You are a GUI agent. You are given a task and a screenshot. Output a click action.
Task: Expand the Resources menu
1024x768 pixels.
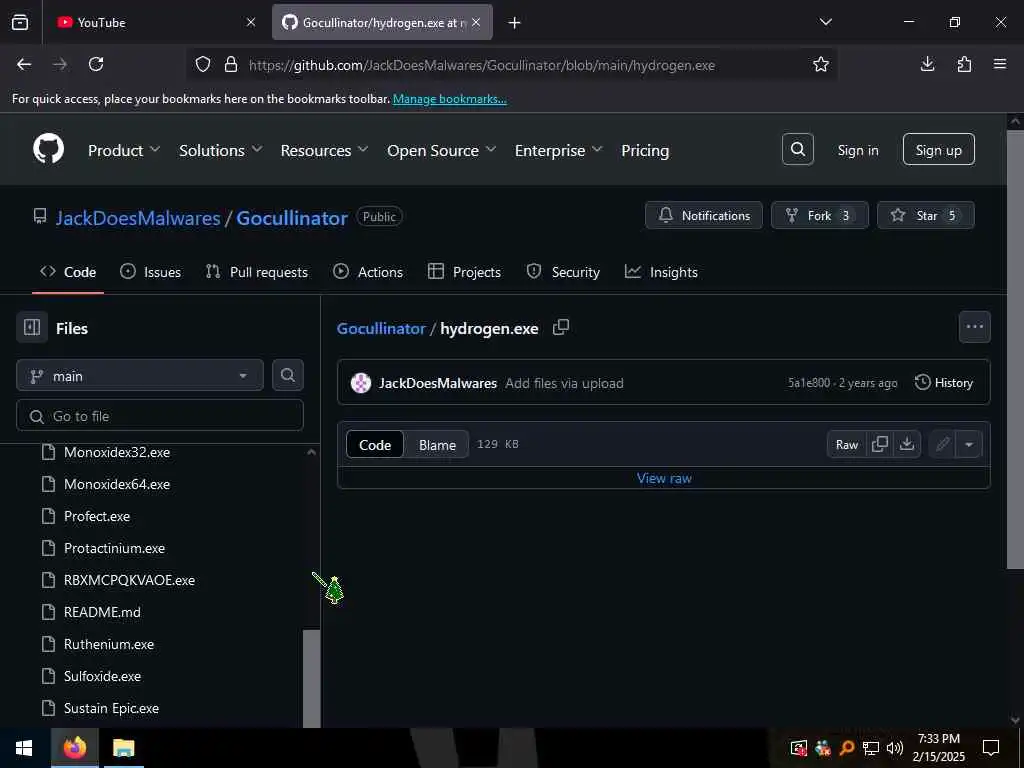(x=325, y=150)
